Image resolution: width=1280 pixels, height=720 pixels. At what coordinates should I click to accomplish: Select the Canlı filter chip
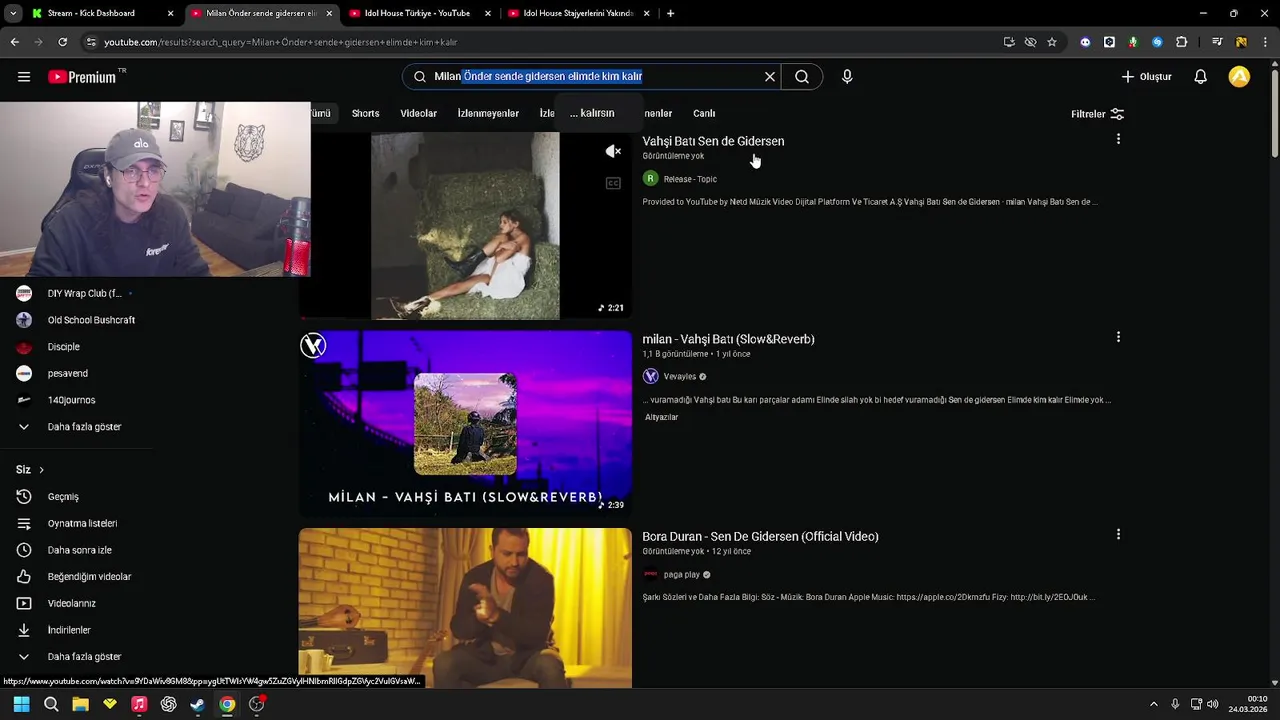[x=704, y=113]
